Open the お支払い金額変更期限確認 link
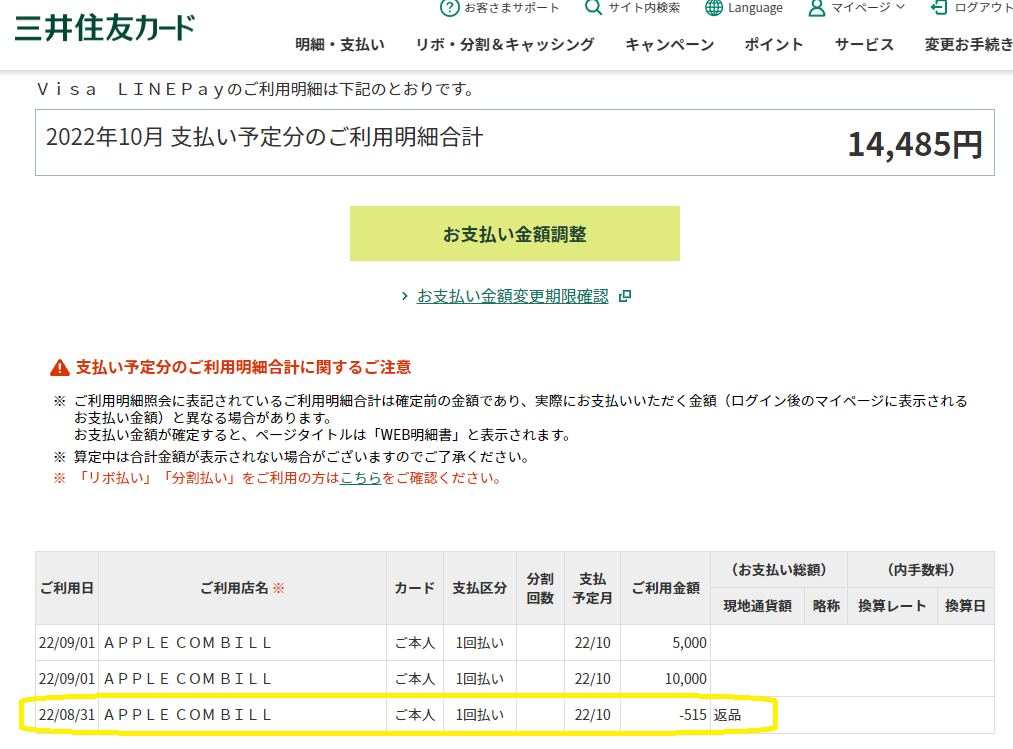1013x749 pixels. point(512,296)
